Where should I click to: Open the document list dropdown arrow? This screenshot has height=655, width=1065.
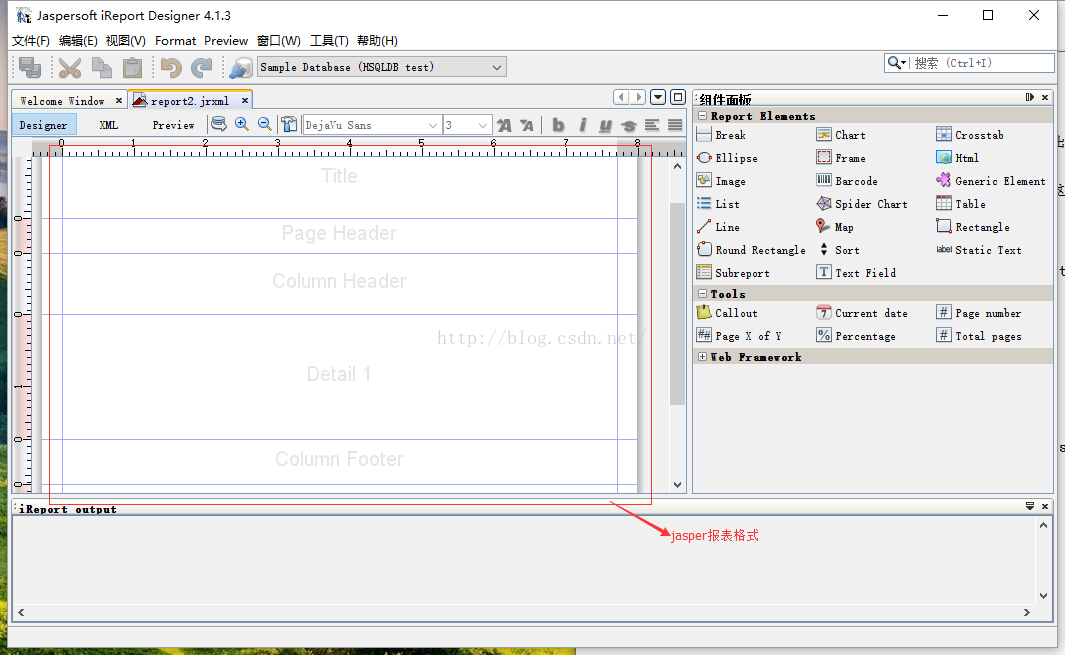click(657, 97)
